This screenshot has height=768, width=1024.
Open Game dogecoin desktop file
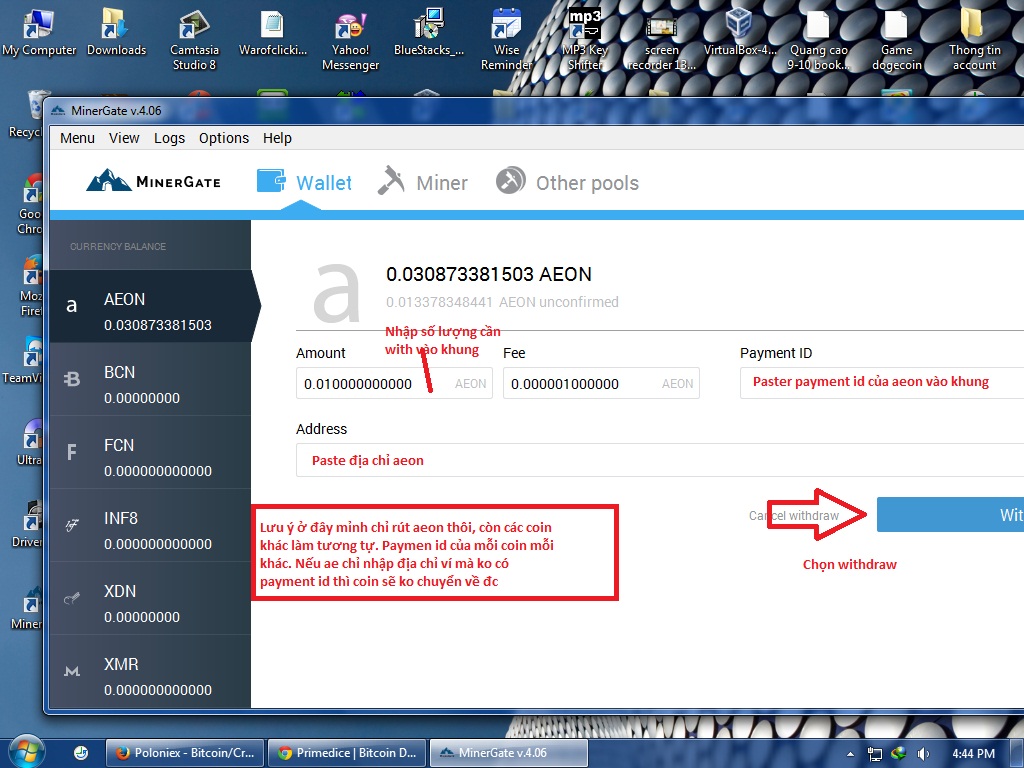point(896,39)
